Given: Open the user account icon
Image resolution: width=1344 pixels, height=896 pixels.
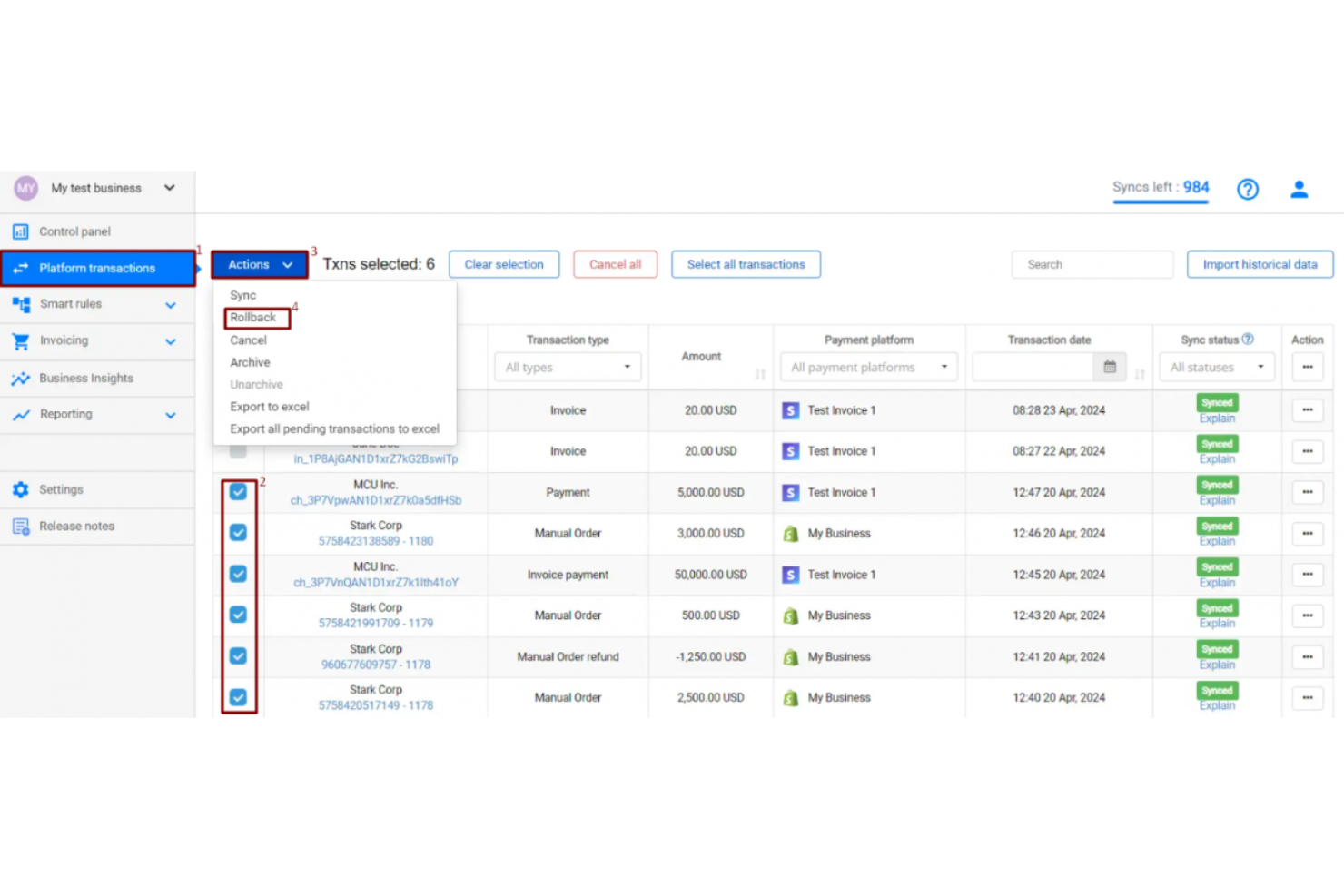Looking at the screenshot, I should point(1300,189).
